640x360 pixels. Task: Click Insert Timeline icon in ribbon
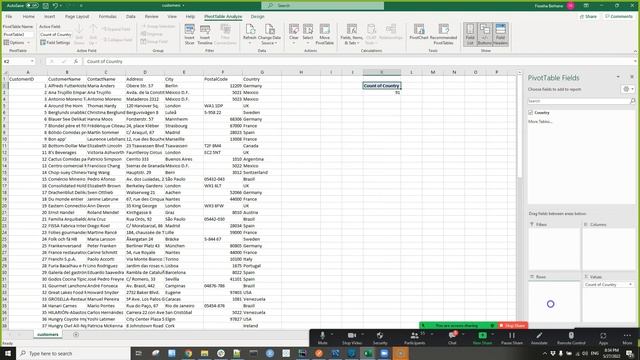(205, 34)
